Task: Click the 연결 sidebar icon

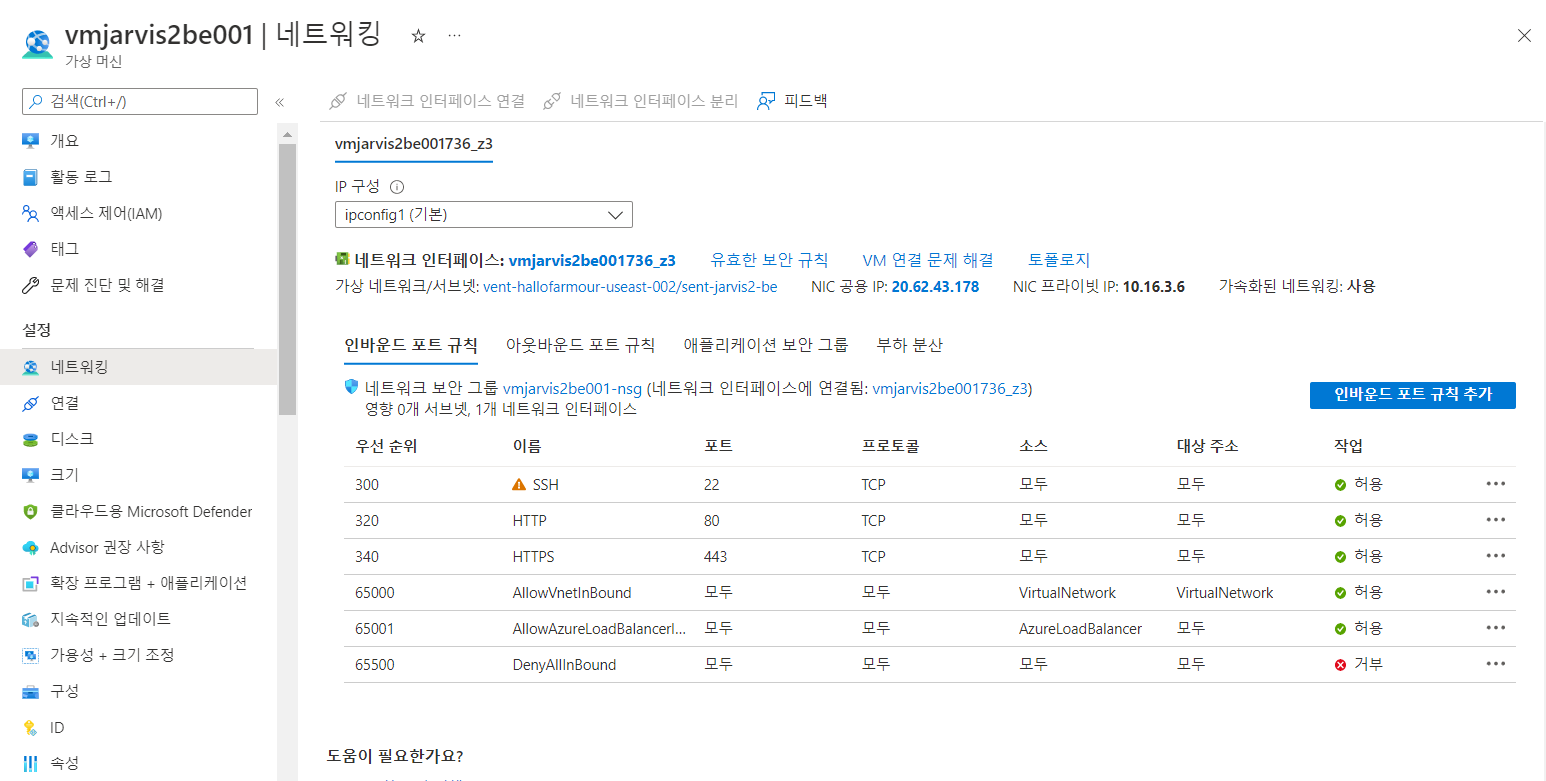Action: pyautogui.click(x=31, y=403)
